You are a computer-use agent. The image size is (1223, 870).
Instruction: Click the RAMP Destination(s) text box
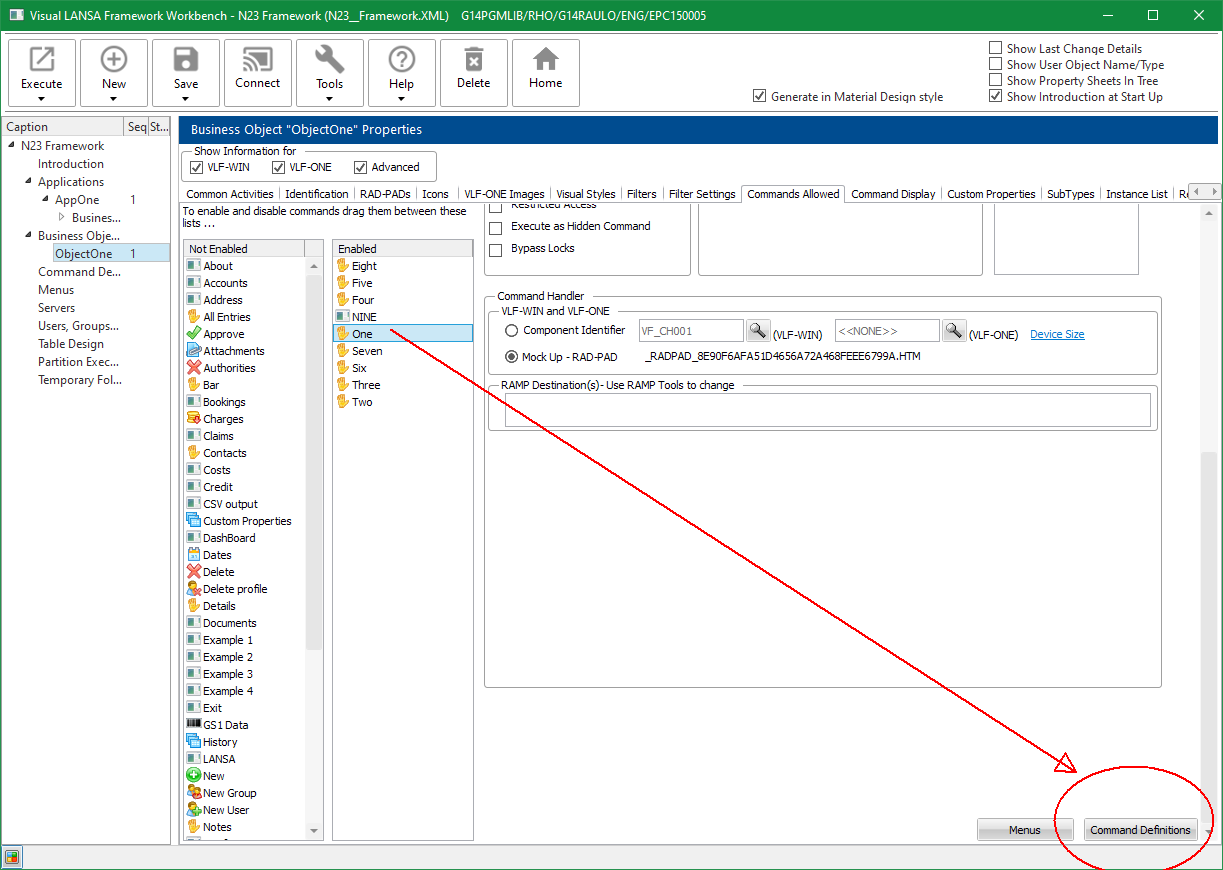[x=827, y=410]
